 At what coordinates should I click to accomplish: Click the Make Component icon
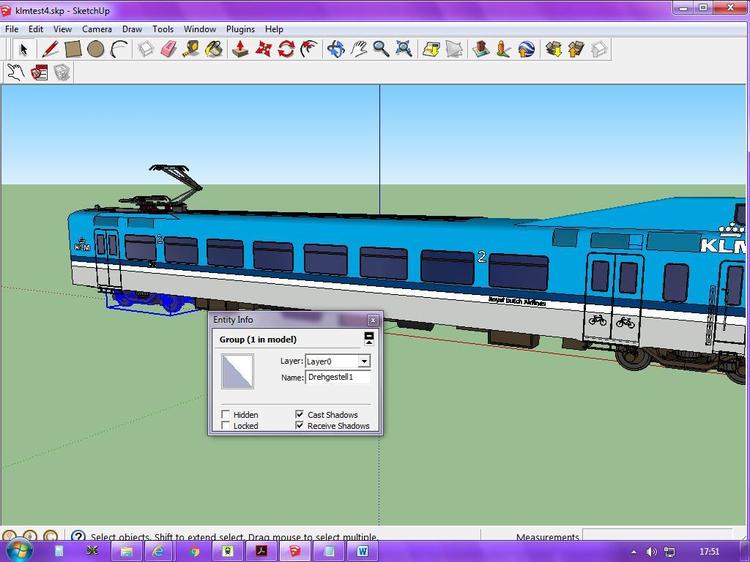pos(146,49)
